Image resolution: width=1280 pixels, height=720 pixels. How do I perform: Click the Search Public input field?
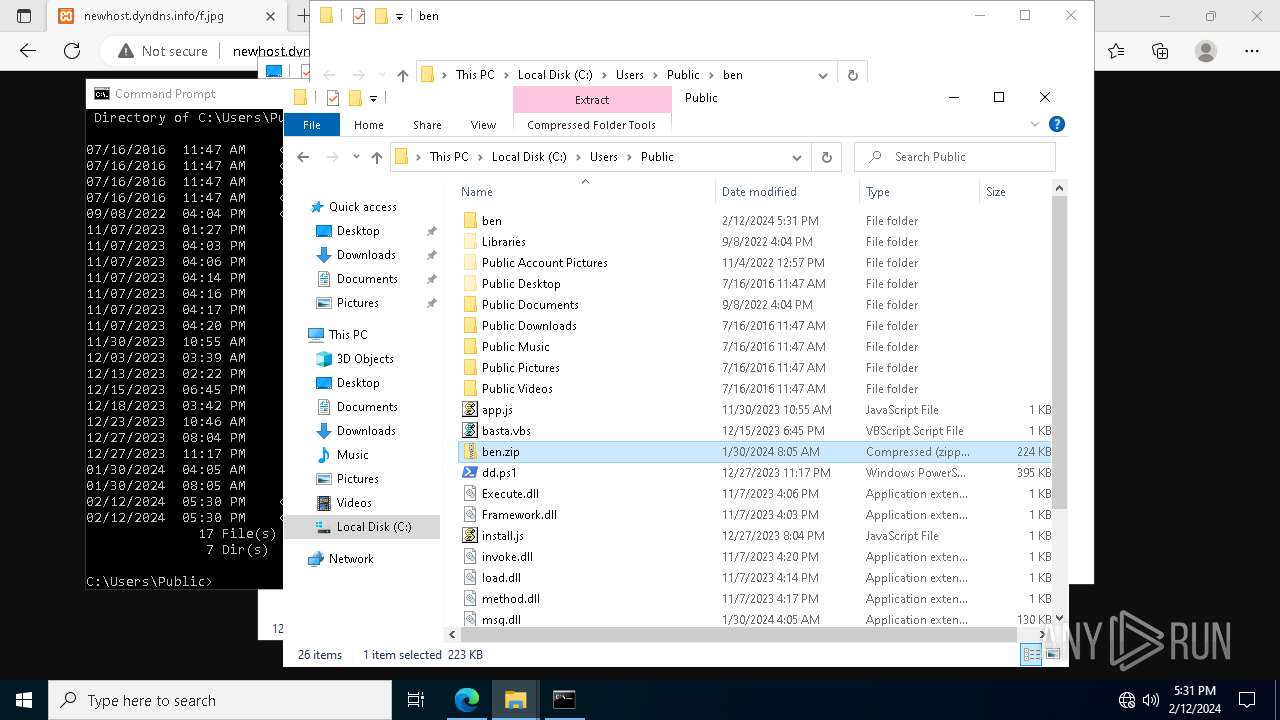pos(956,157)
